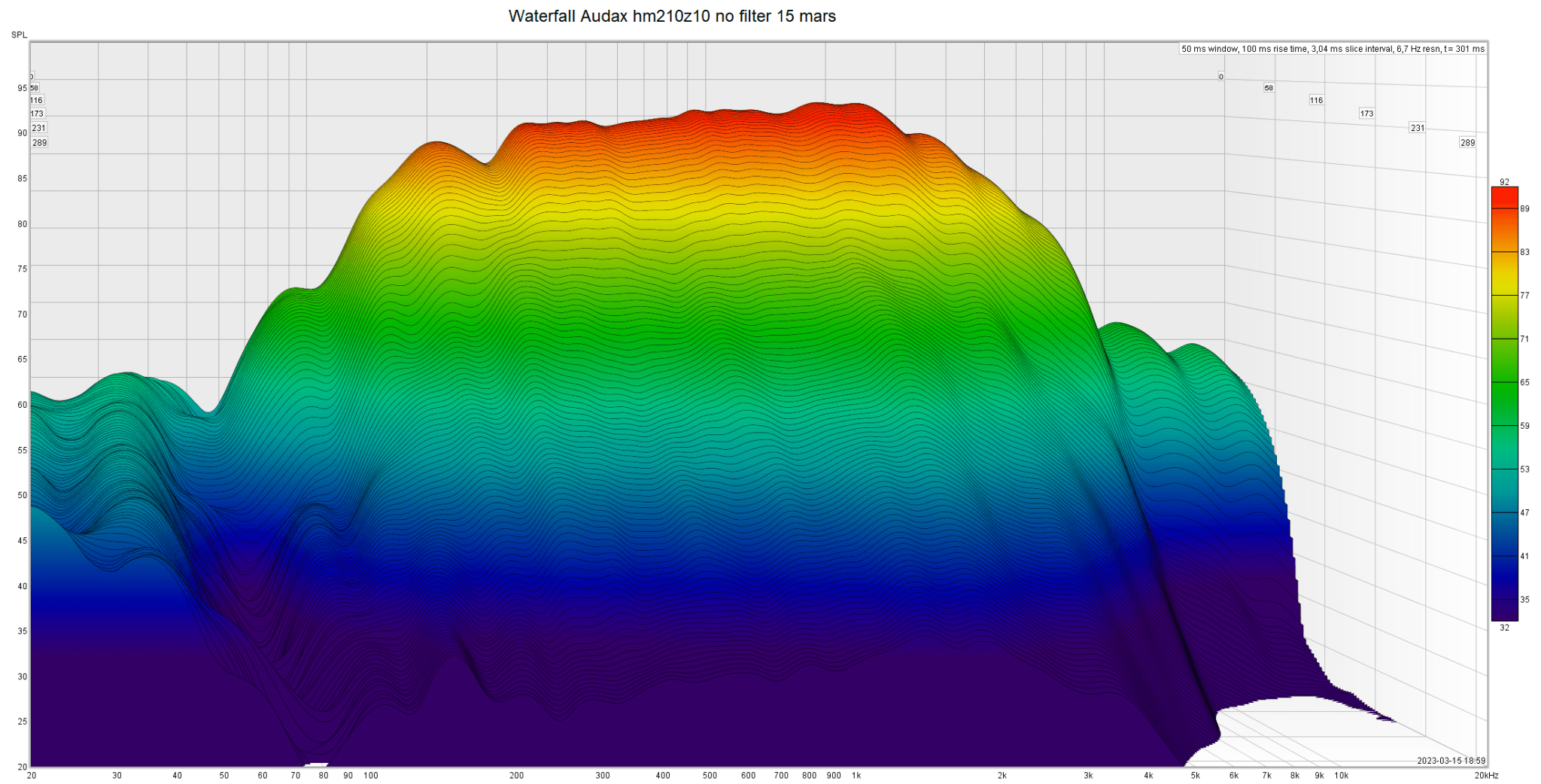Click the '20kHz' label ending the frequency axis
Viewport: 1541px width, 784px height.
click(1486, 776)
